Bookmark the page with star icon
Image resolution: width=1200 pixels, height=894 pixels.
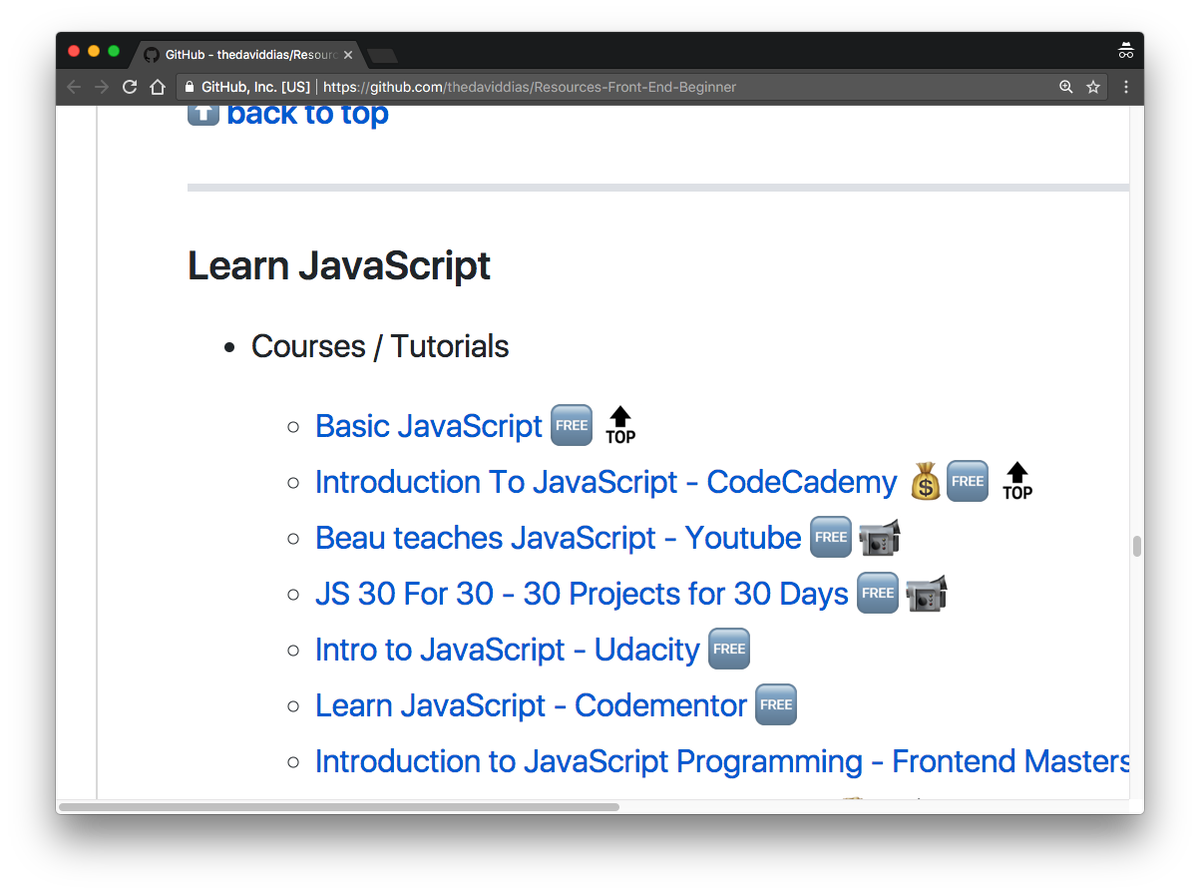[x=1093, y=87]
